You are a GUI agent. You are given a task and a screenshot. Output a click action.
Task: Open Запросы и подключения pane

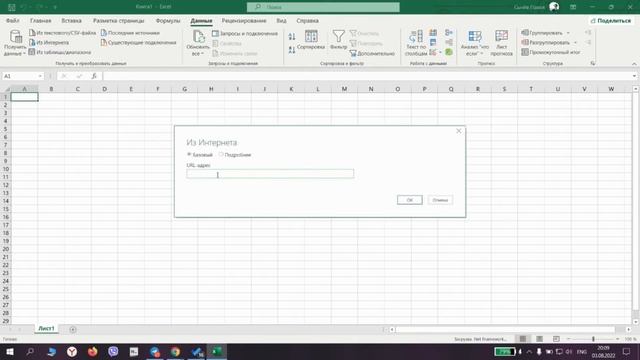click(245, 33)
